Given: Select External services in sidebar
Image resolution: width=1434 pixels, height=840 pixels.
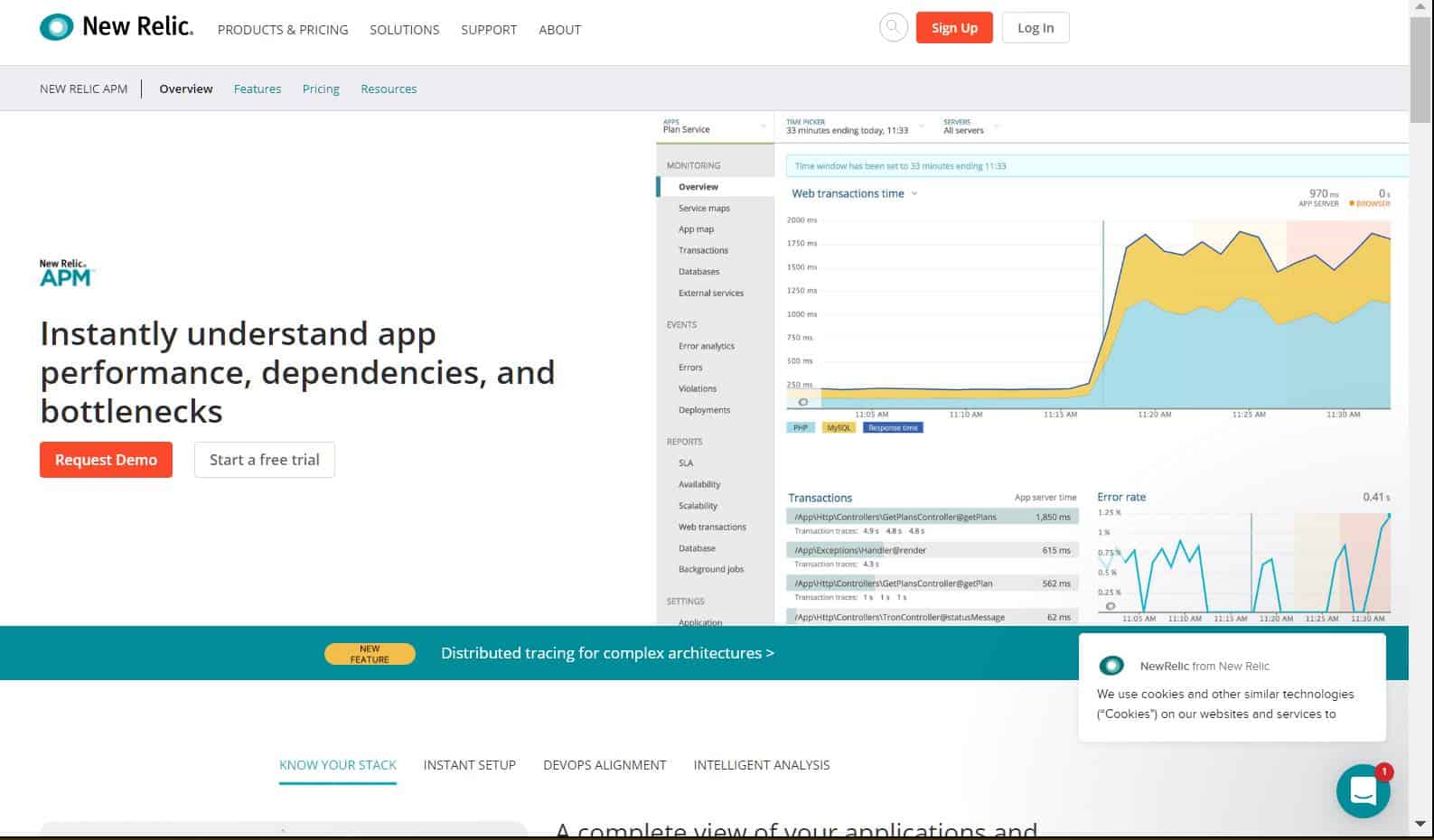Looking at the screenshot, I should coord(711,293).
